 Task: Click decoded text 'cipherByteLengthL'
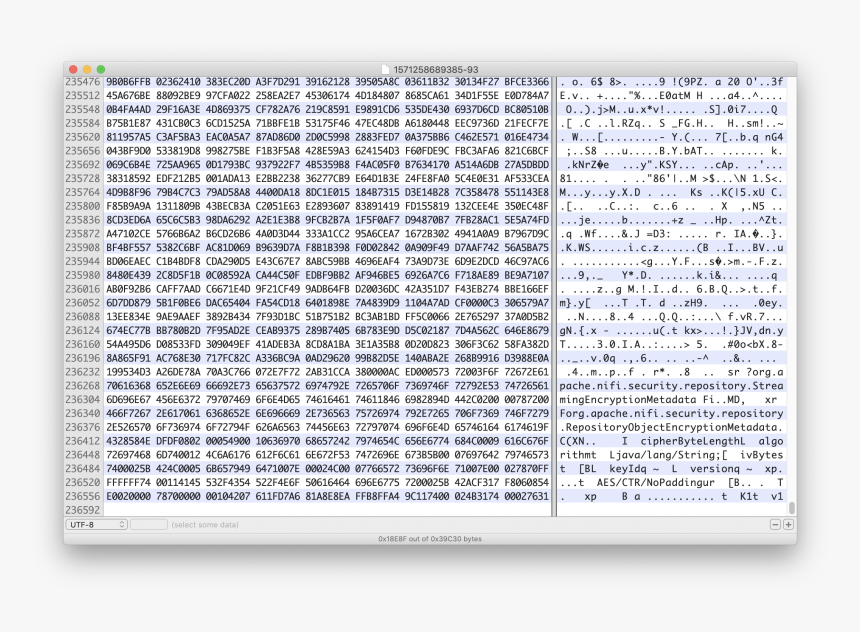tap(693, 441)
